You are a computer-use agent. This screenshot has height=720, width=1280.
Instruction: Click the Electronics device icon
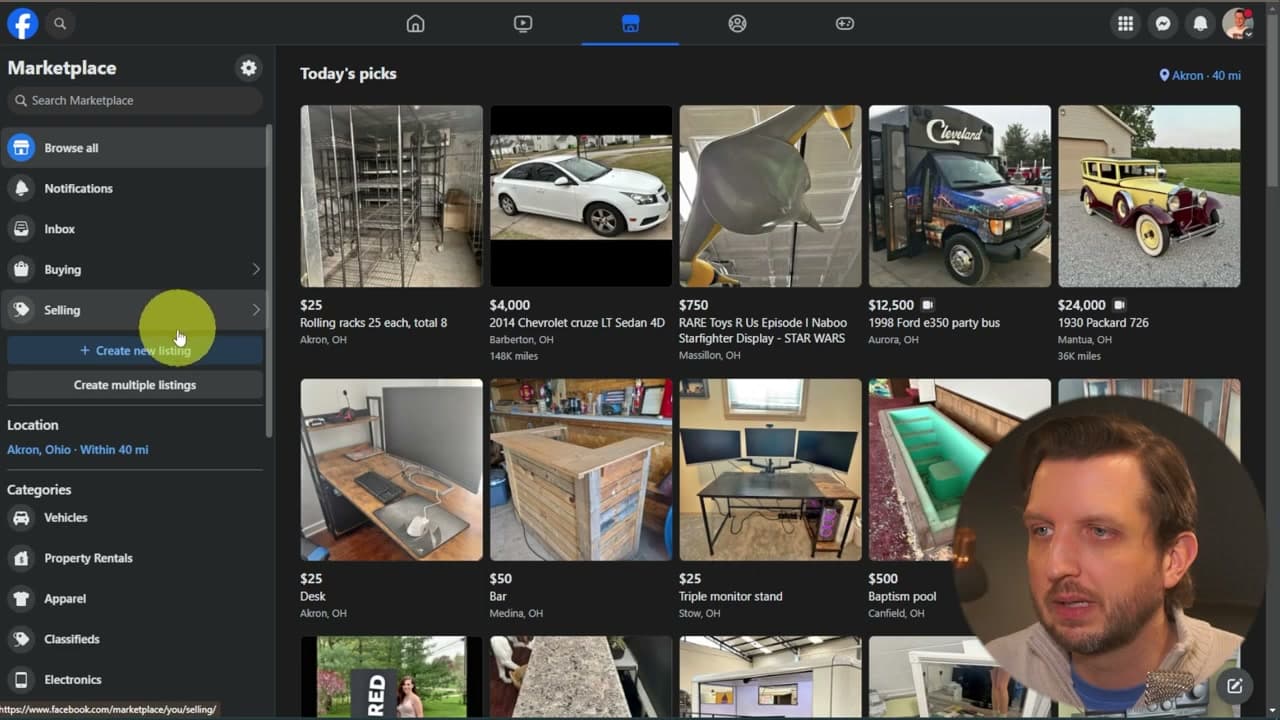click(21, 680)
